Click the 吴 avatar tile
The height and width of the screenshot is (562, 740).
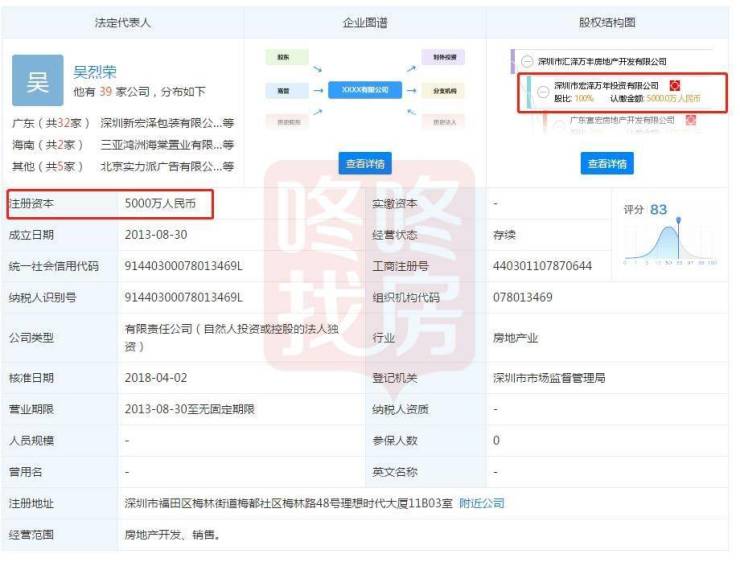click(x=38, y=80)
